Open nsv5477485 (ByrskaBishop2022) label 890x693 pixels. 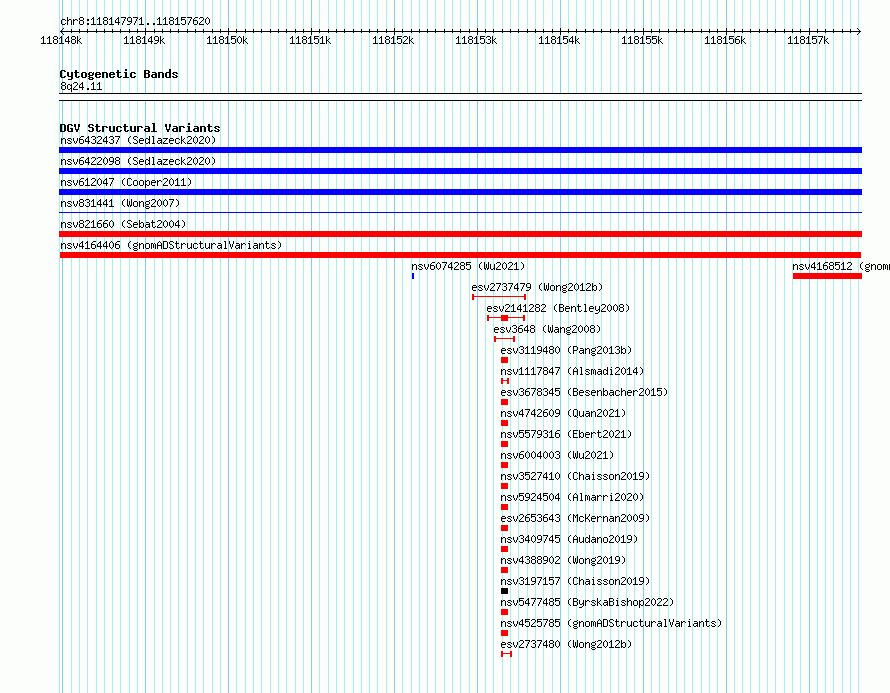(x=587, y=602)
